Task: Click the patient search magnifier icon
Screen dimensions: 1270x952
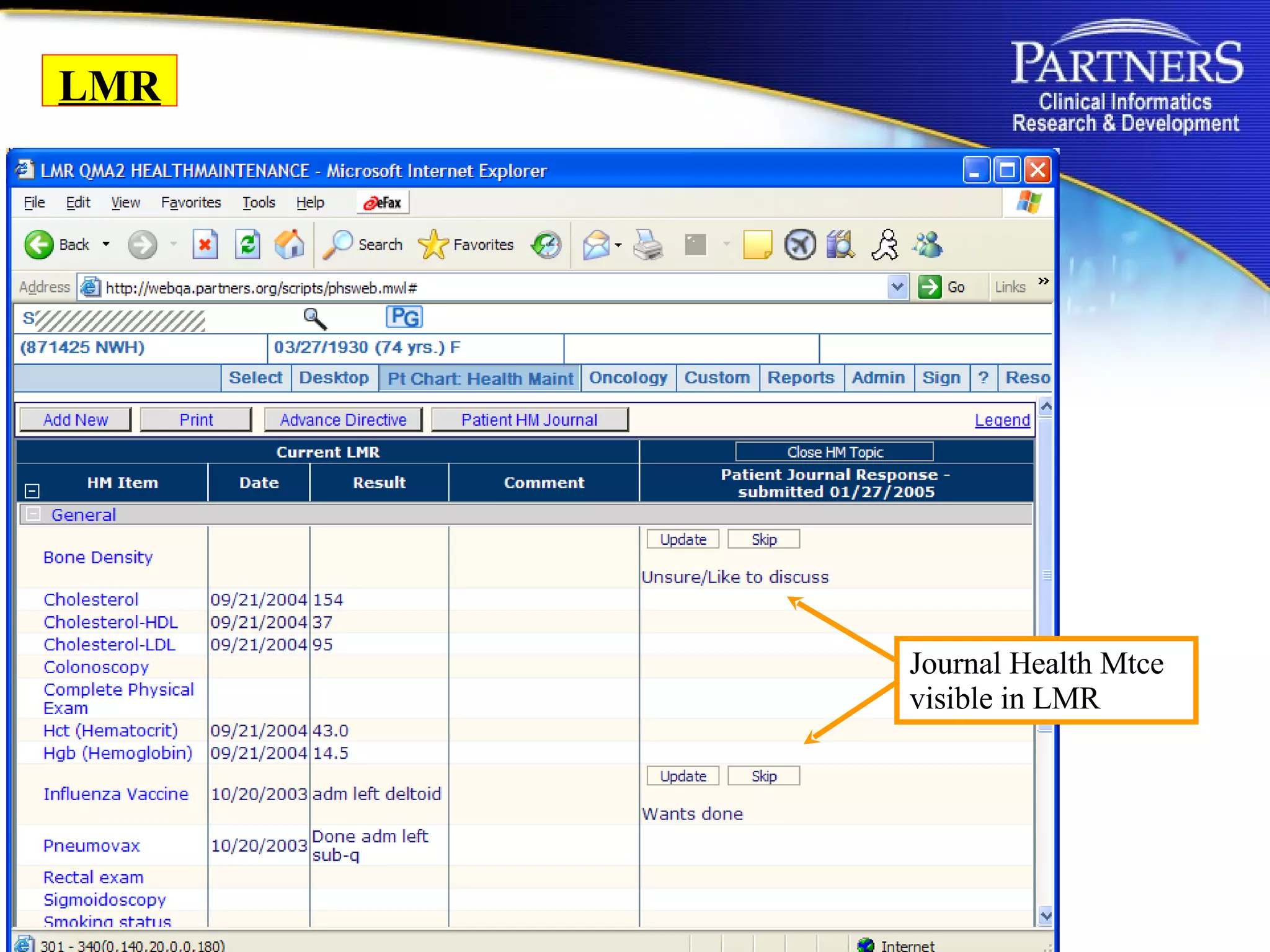Action: pos(315,319)
